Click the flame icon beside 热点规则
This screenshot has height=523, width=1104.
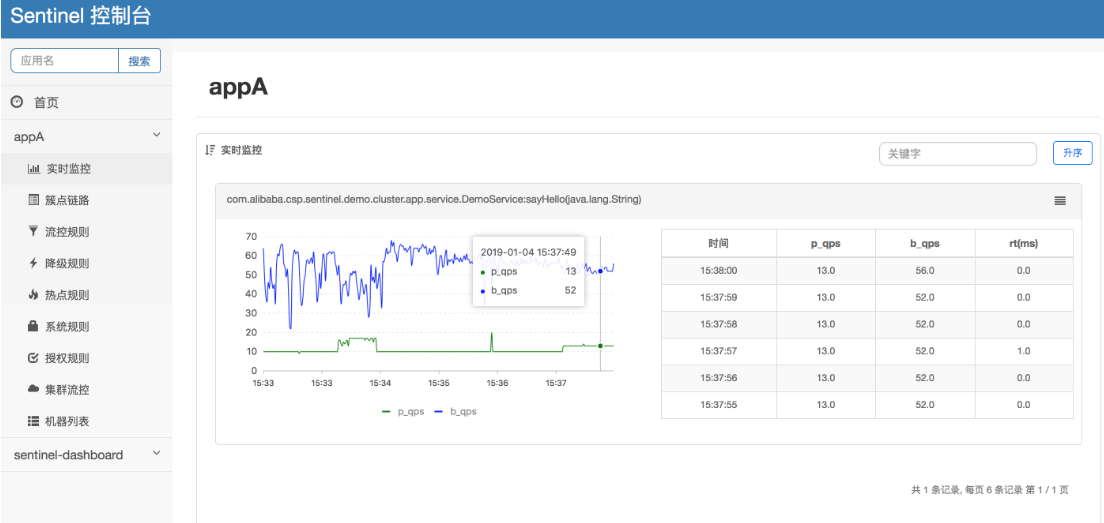coord(33,295)
